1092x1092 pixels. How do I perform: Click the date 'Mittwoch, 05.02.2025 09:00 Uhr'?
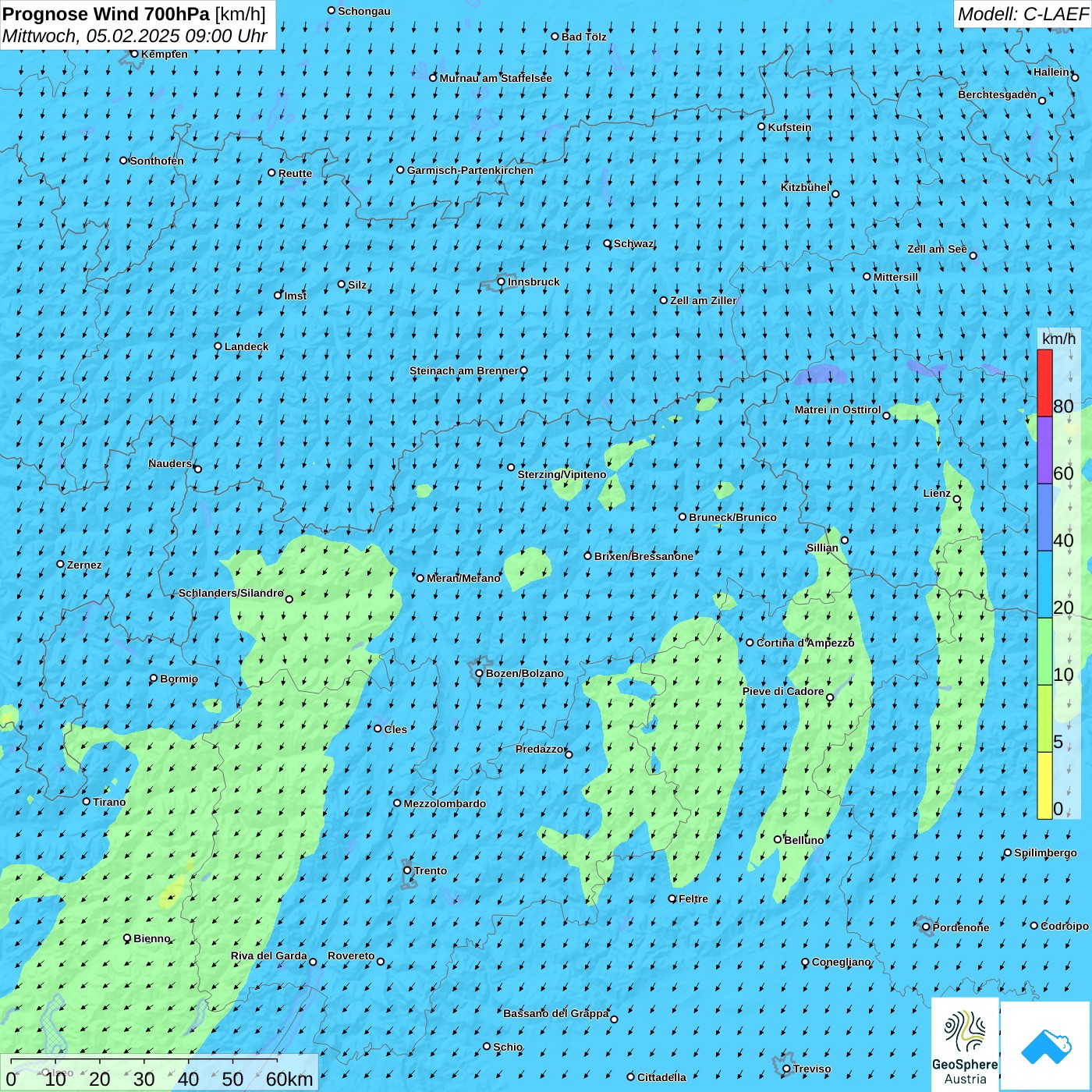[135, 36]
